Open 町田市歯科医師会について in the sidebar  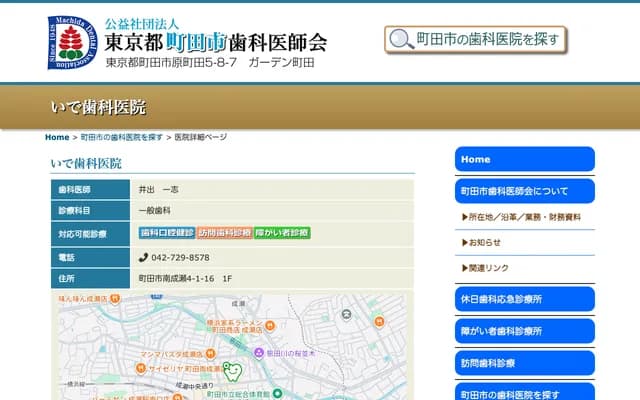(x=524, y=190)
